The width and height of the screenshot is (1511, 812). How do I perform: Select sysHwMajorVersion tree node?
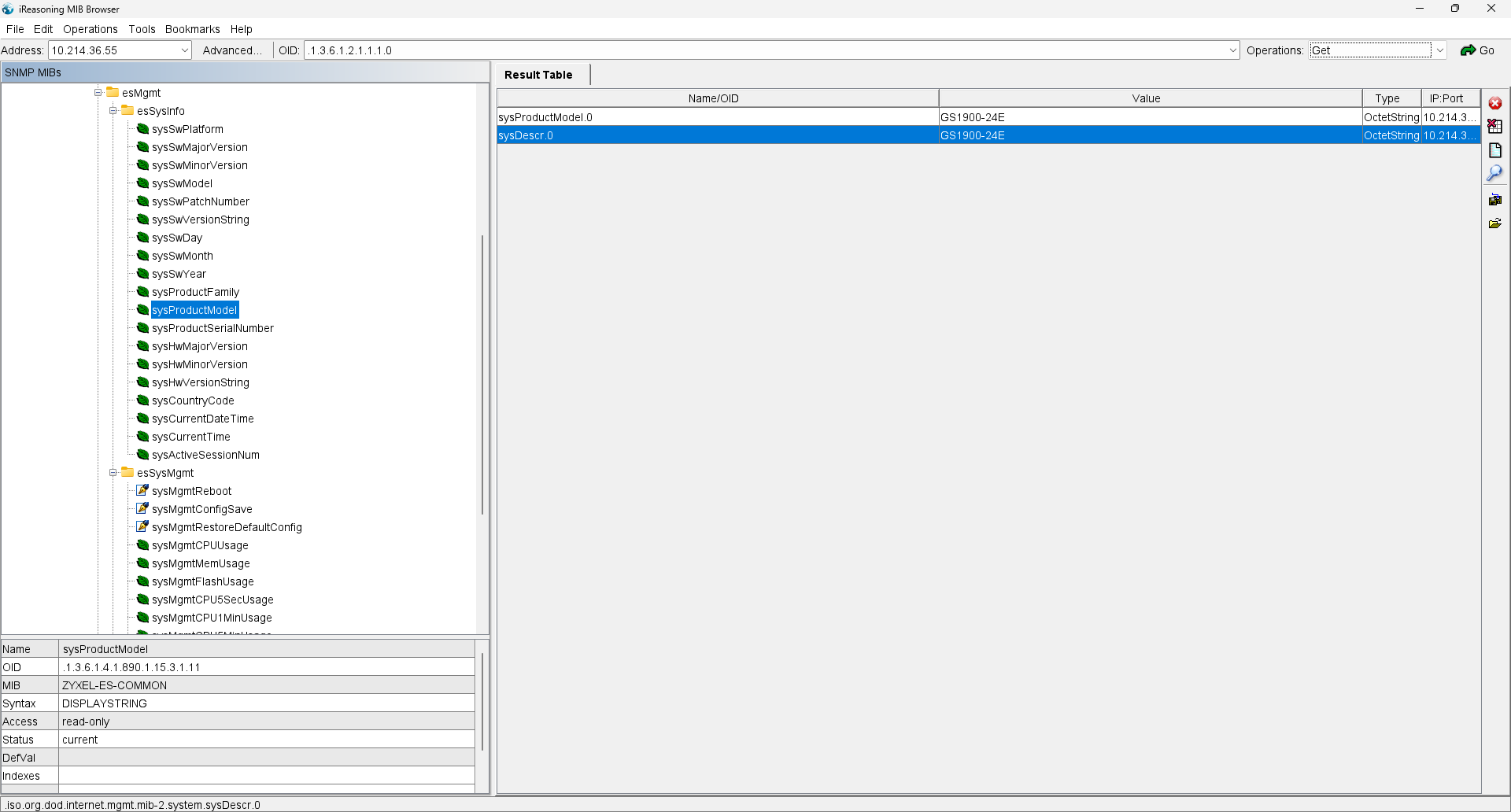200,346
